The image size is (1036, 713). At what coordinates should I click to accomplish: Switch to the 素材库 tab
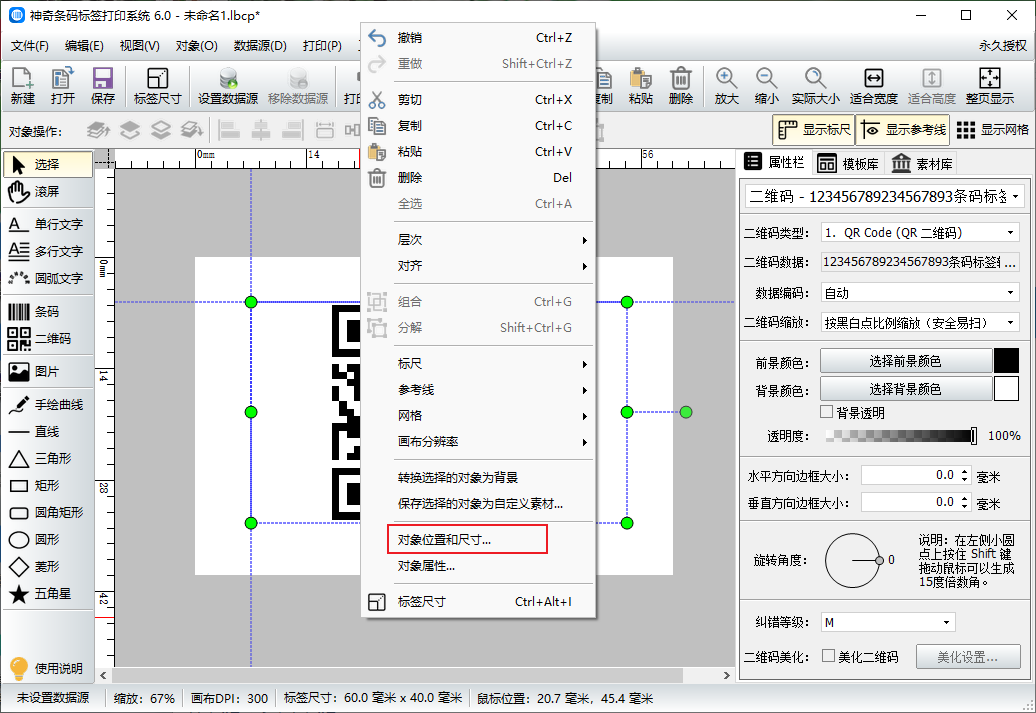tap(922, 163)
